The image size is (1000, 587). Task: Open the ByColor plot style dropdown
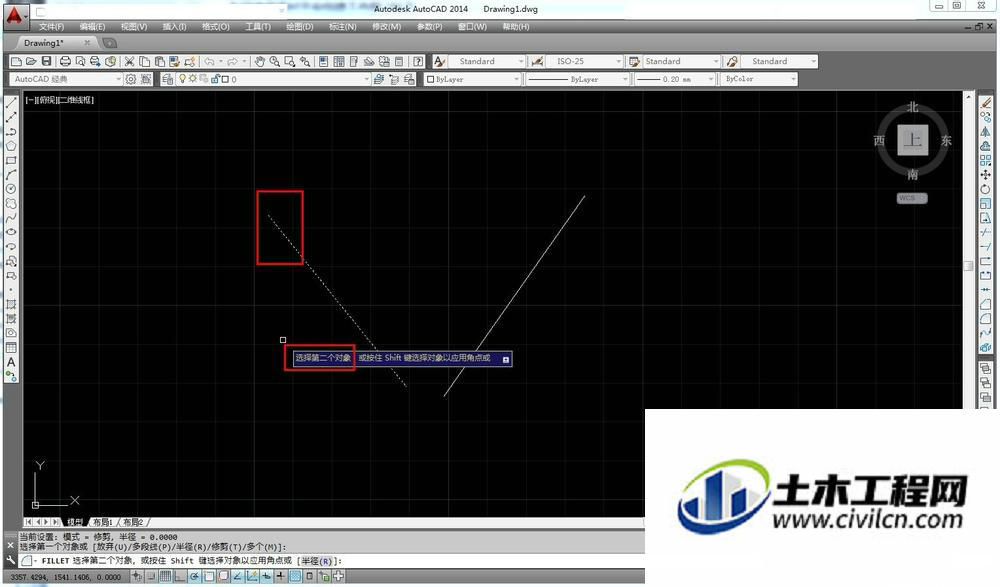[759, 79]
